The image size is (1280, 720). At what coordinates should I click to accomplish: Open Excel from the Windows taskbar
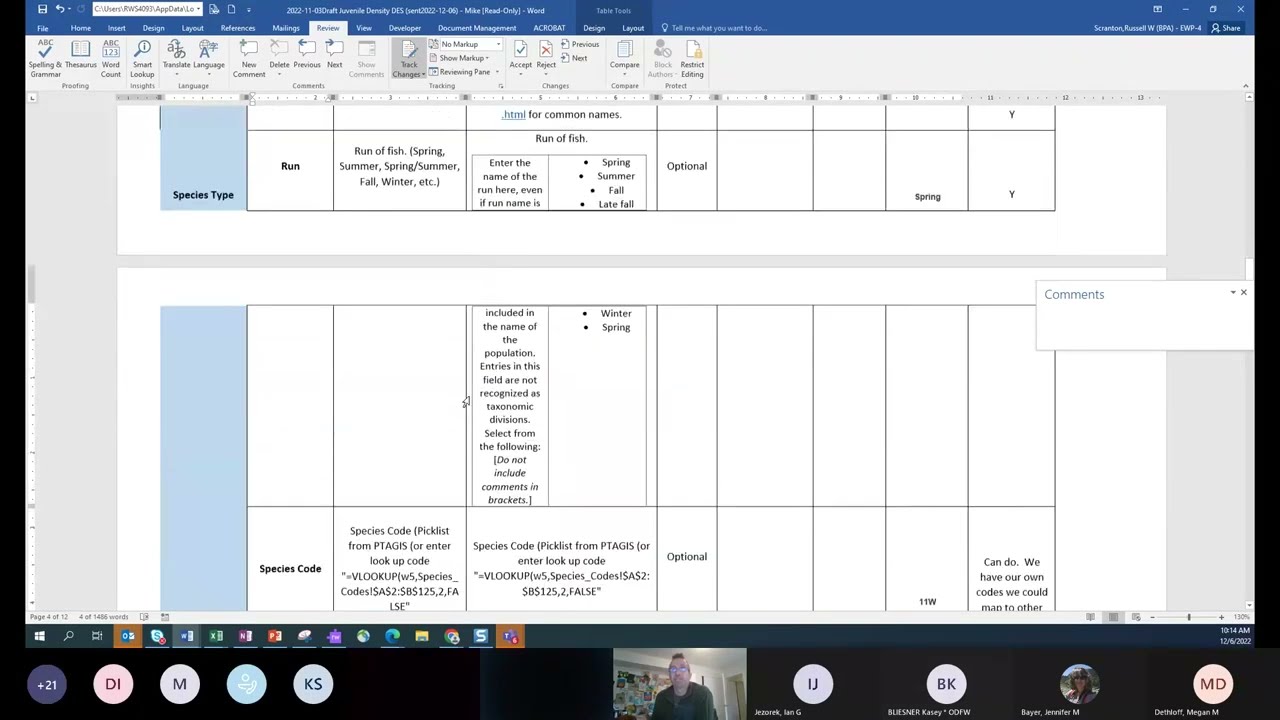coord(216,636)
